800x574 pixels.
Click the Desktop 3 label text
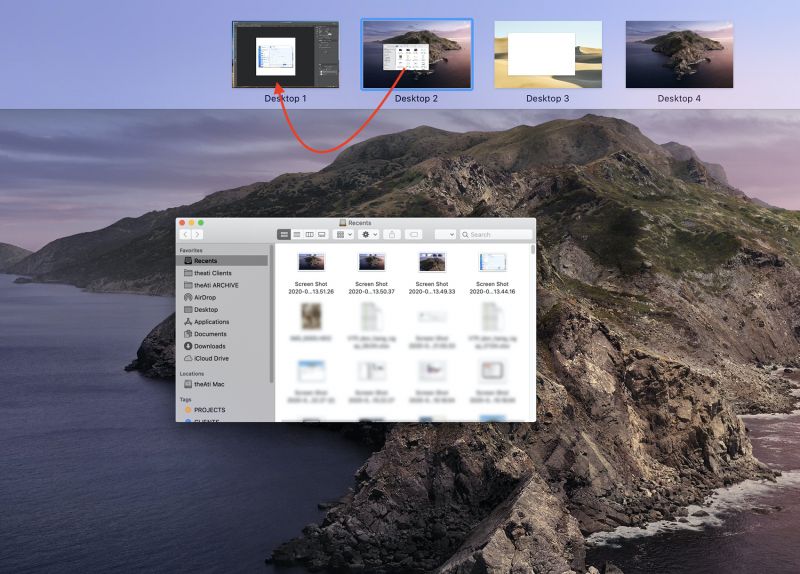[x=547, y=98]
